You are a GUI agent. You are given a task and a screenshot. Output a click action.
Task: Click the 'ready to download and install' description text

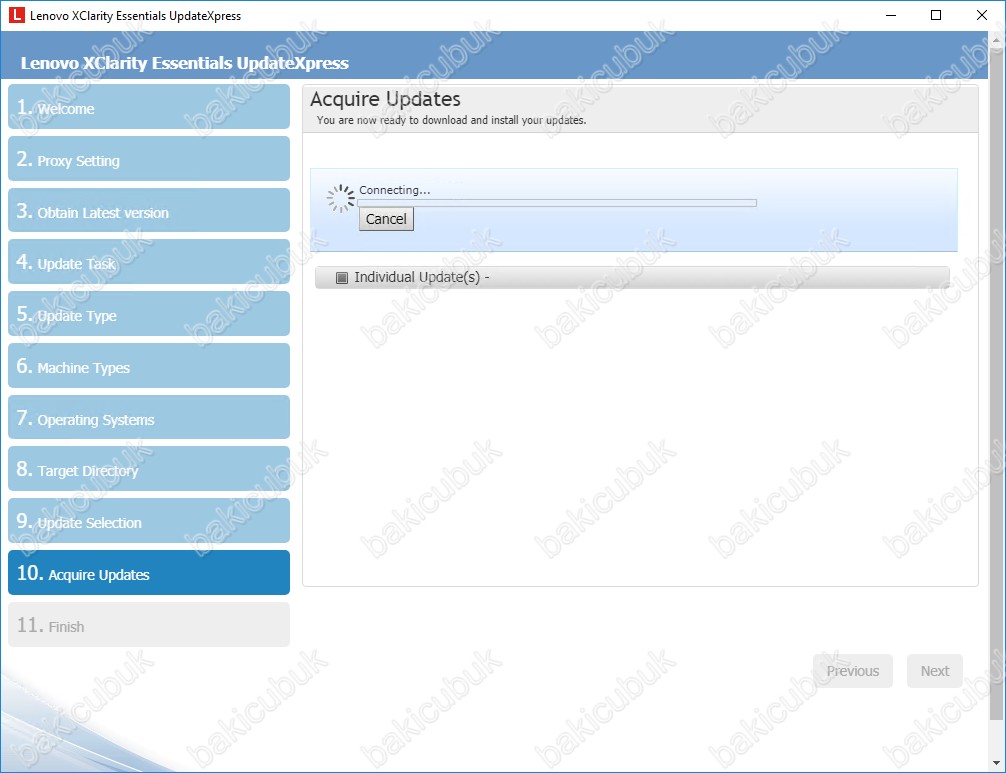coord(451,120)
